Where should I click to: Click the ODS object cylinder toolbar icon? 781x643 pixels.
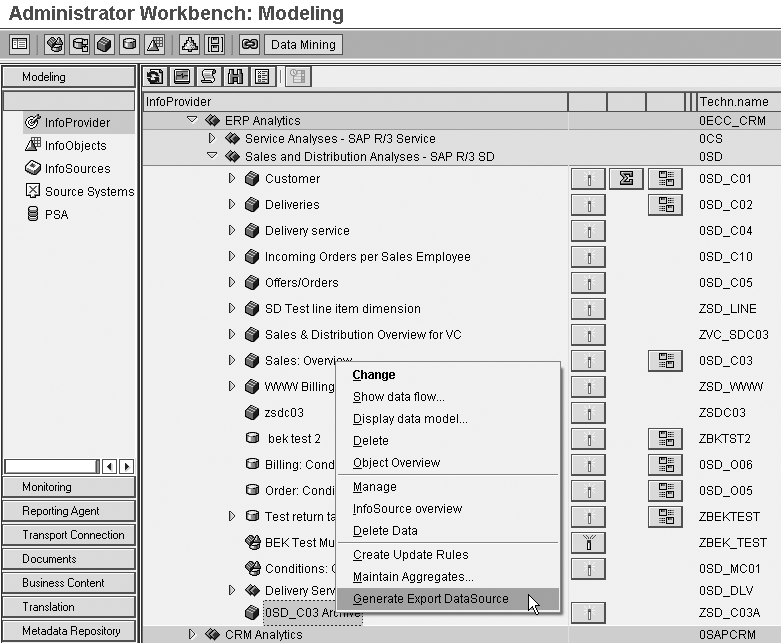(x=130, y=44)
